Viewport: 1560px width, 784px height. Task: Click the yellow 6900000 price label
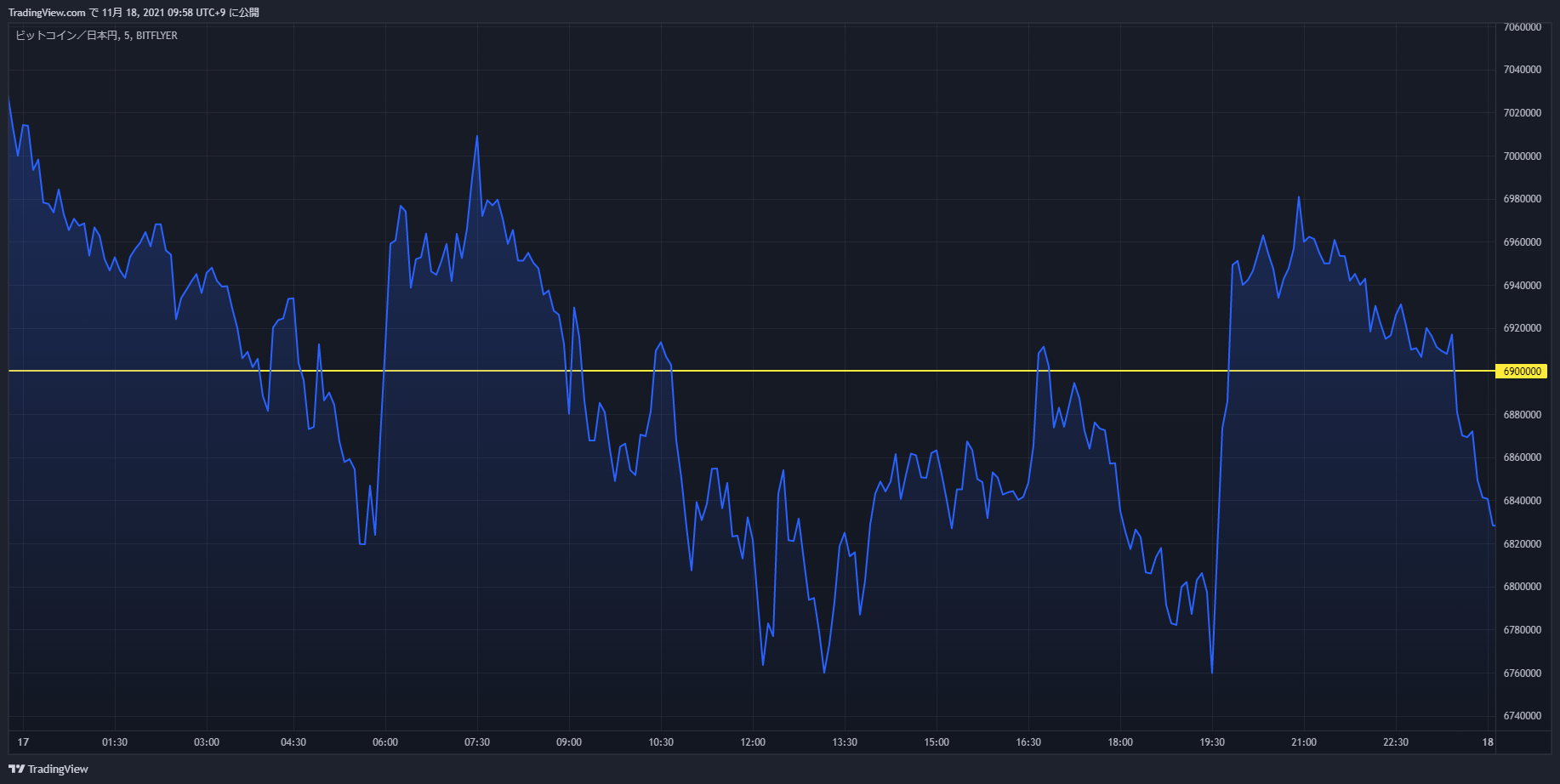pyautogui.click(x=1522, y=372)
